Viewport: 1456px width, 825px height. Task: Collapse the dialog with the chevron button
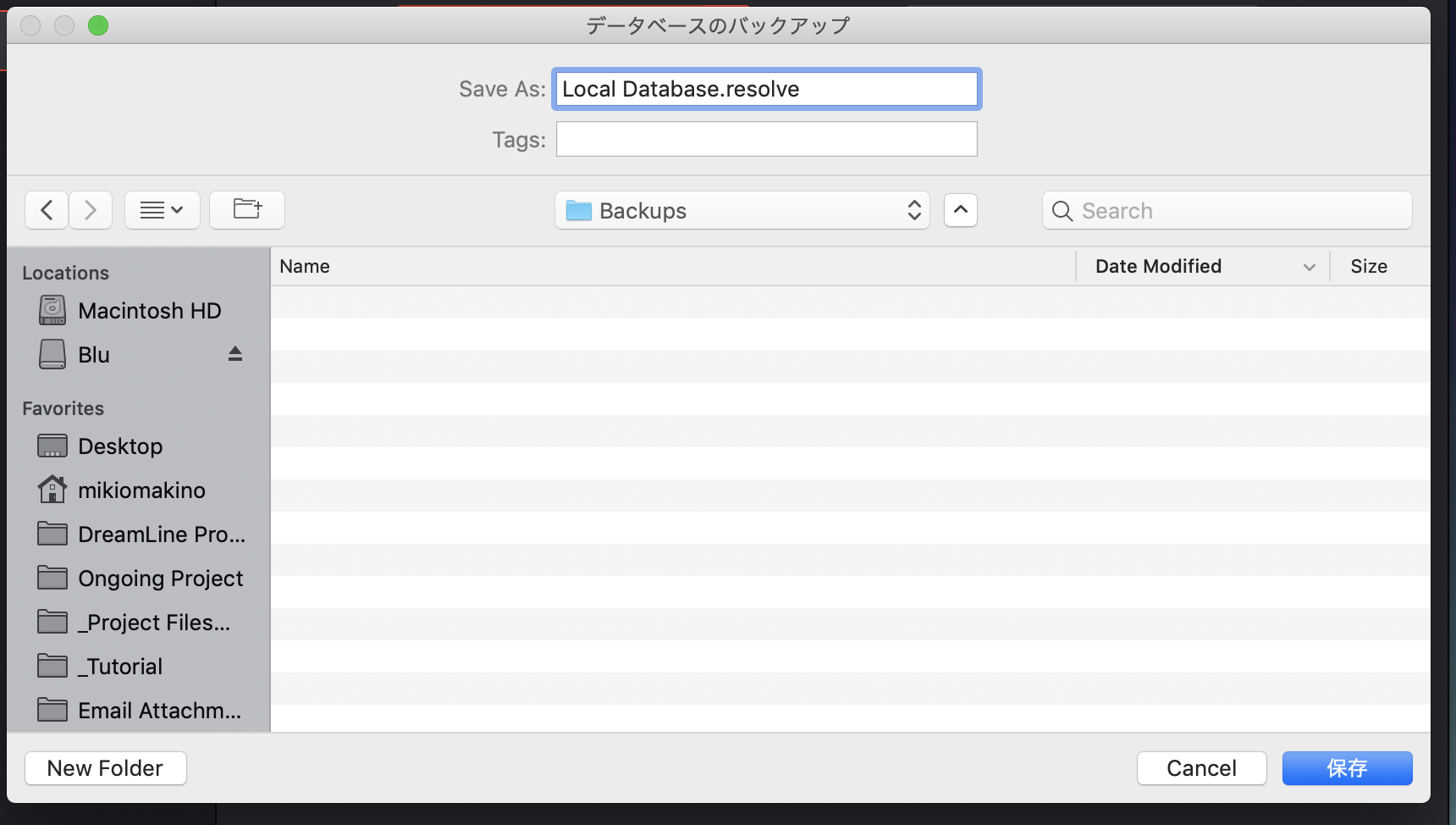(x=961, y=210)
